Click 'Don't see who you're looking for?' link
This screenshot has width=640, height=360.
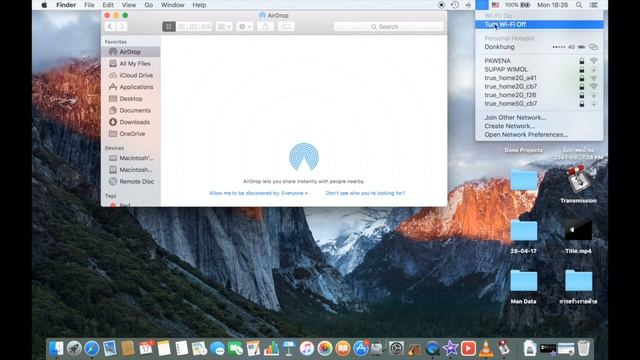tap(365, 193)
